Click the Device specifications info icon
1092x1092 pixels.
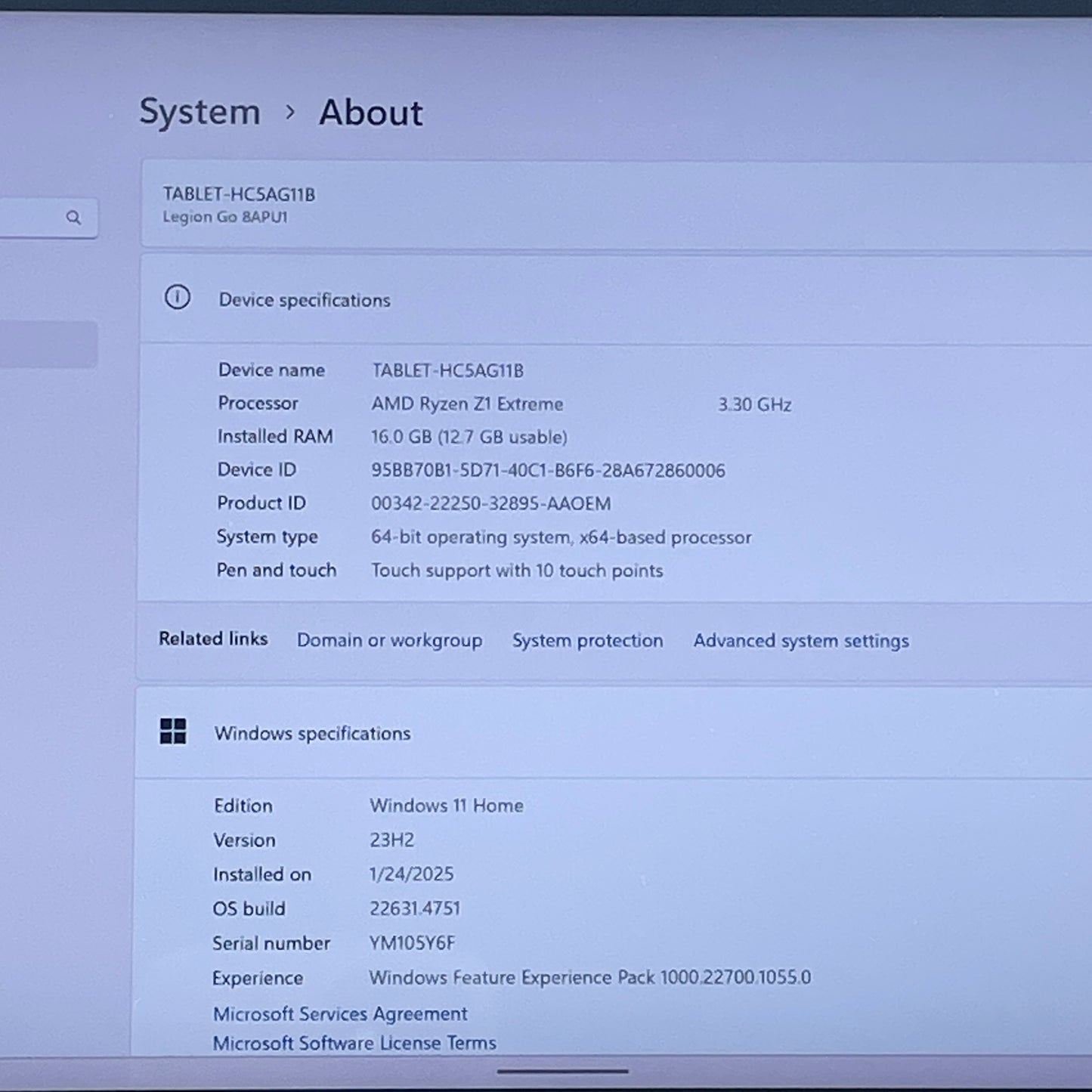178,298
